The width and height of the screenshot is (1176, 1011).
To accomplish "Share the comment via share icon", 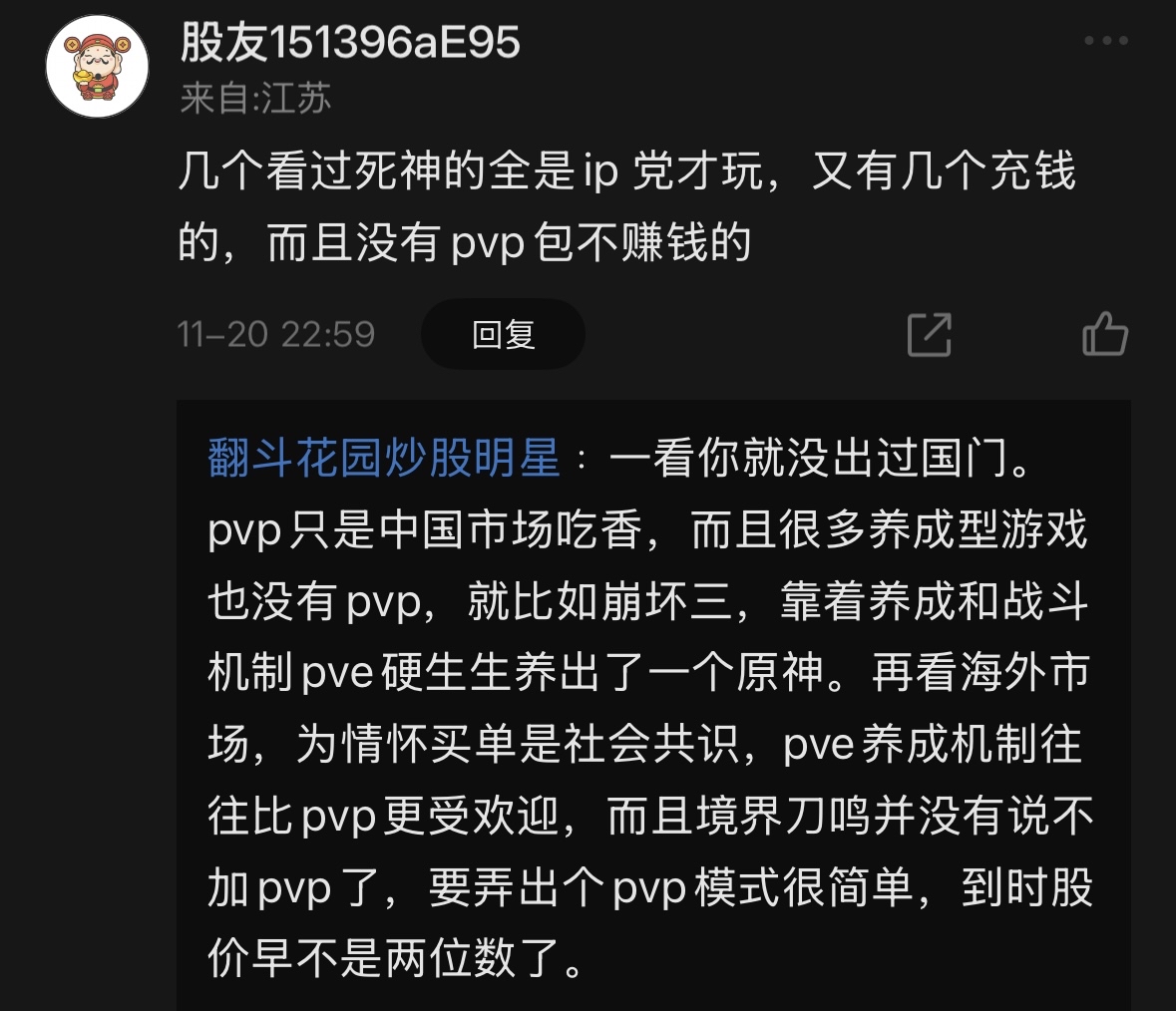I will [x=930, y=334].
